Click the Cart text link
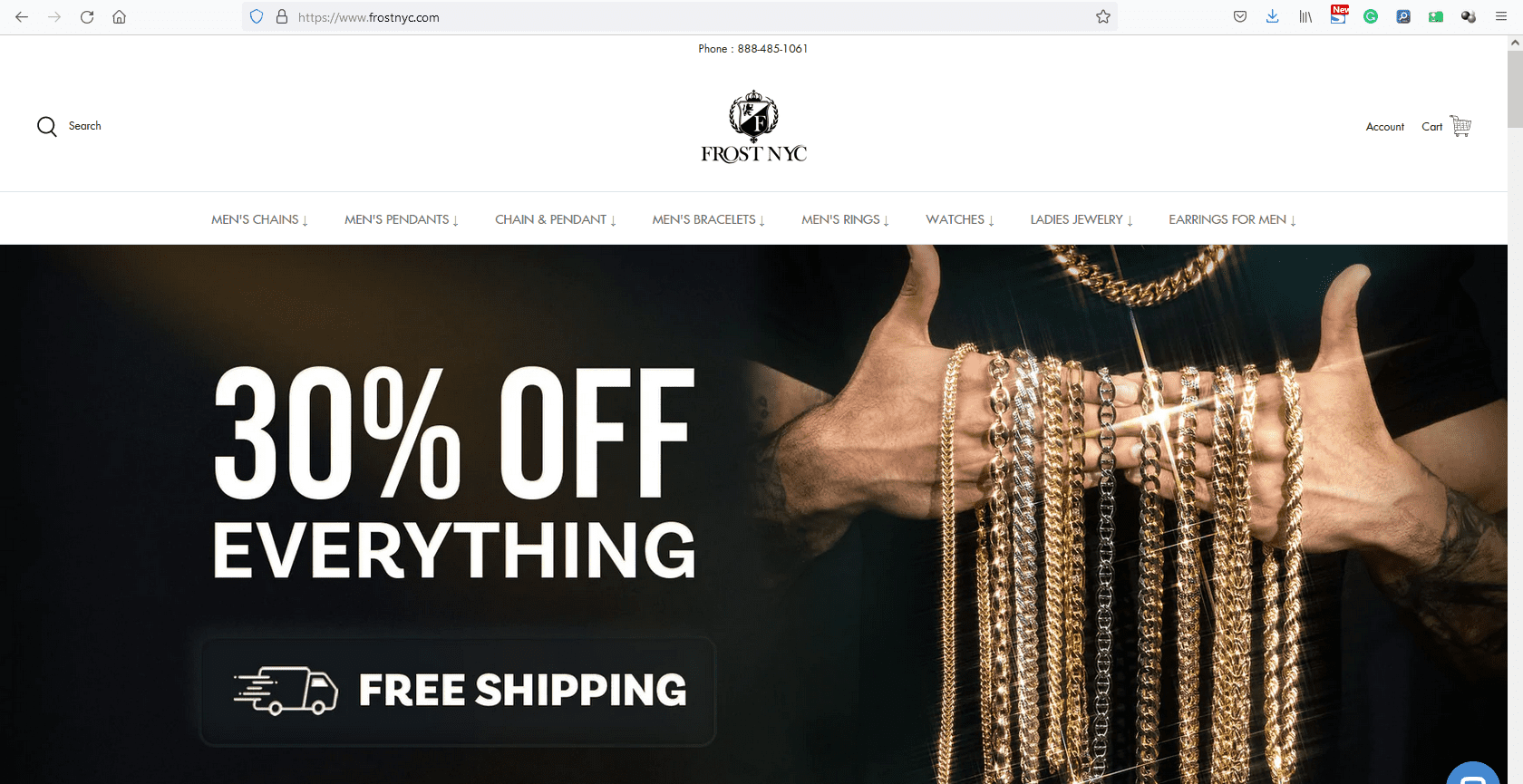Screen dimensions: 1523x784 click(x=1431, y=127)
